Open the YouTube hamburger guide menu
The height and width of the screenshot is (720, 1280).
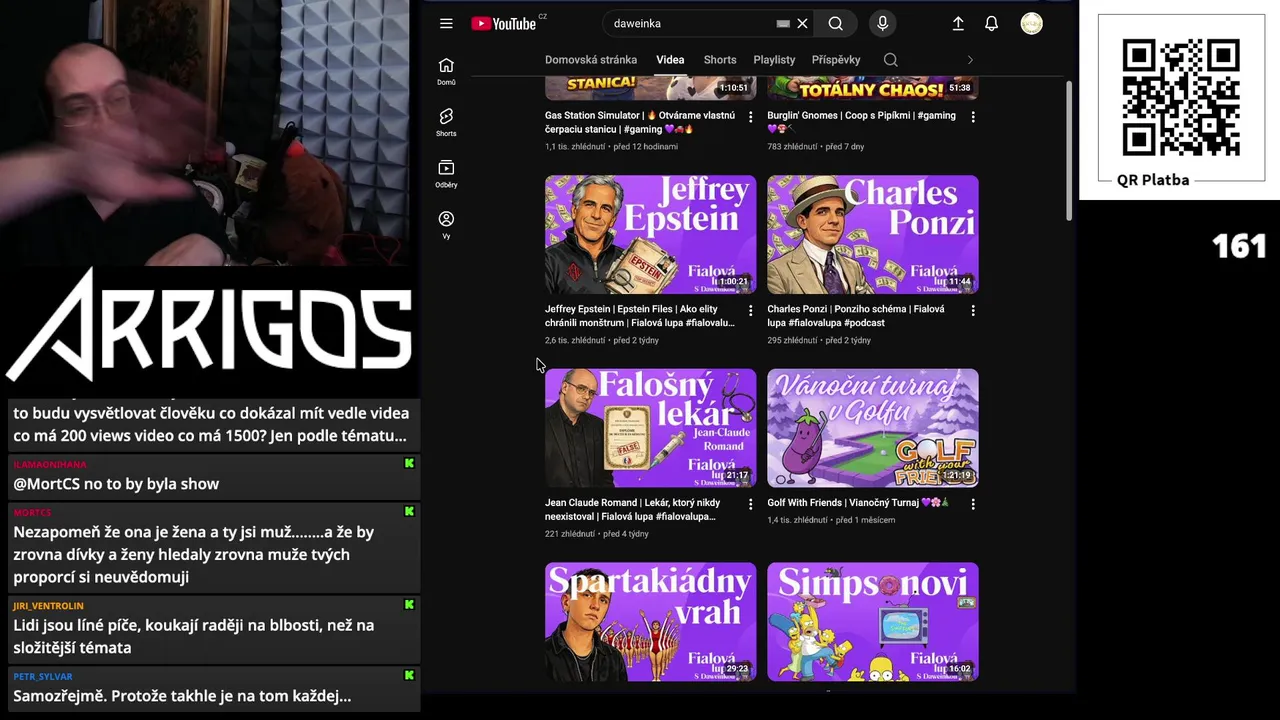click(446, 24)
